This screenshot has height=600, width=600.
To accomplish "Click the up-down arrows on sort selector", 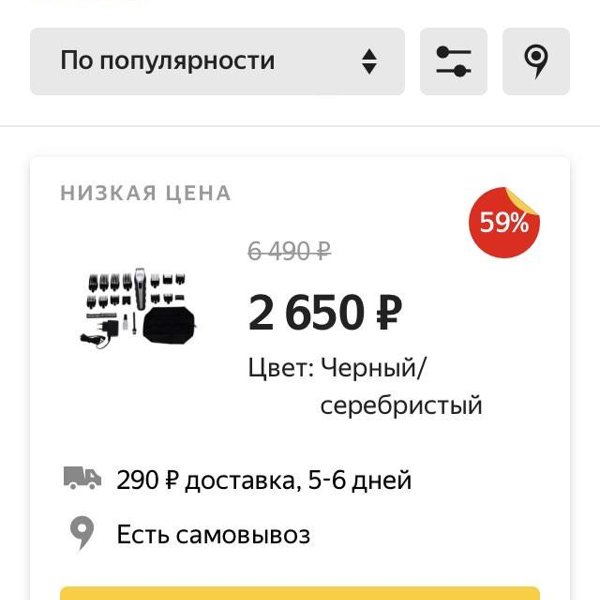I will 369,61.
